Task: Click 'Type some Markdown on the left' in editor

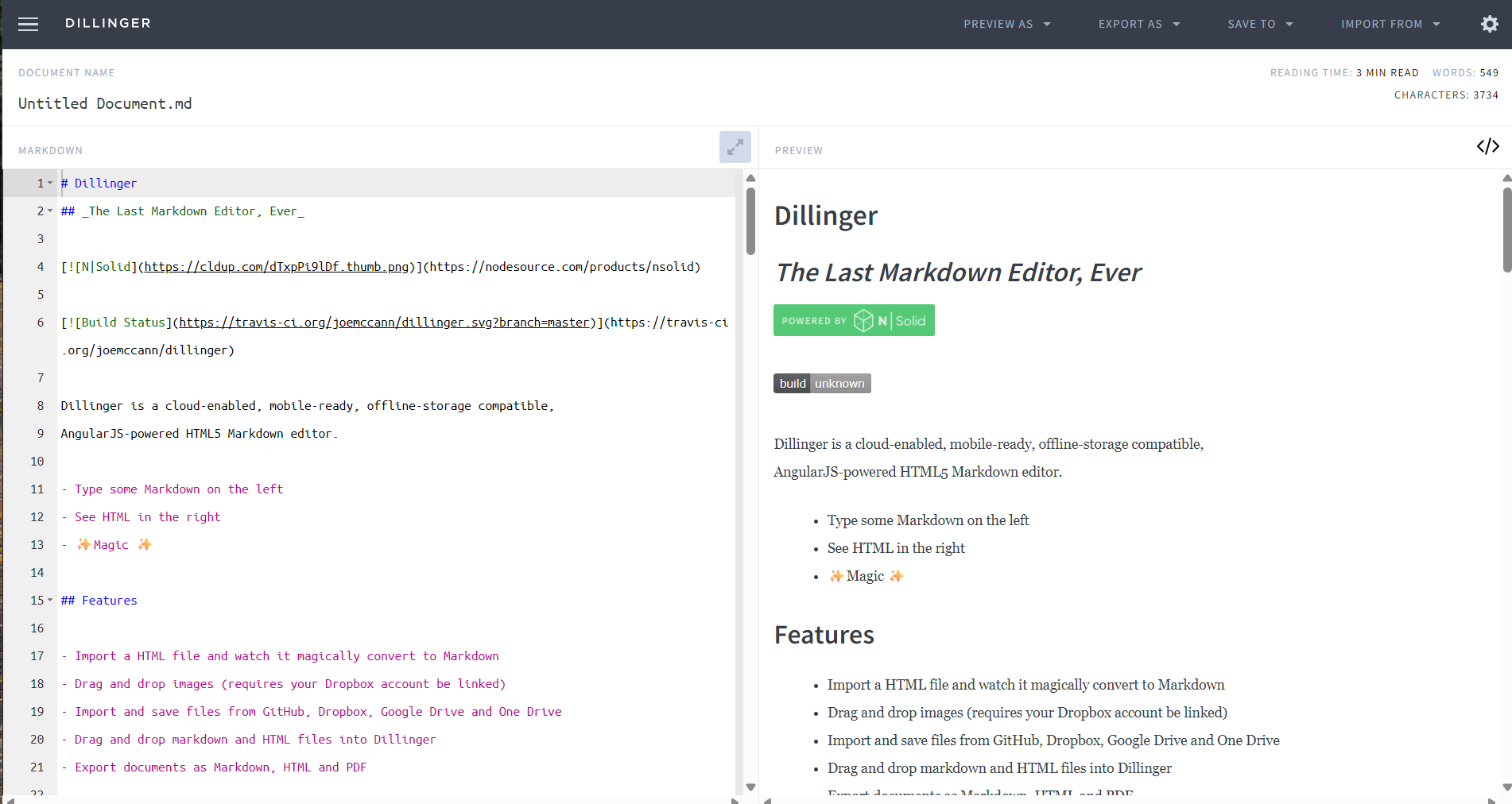Action: point(172,489)
